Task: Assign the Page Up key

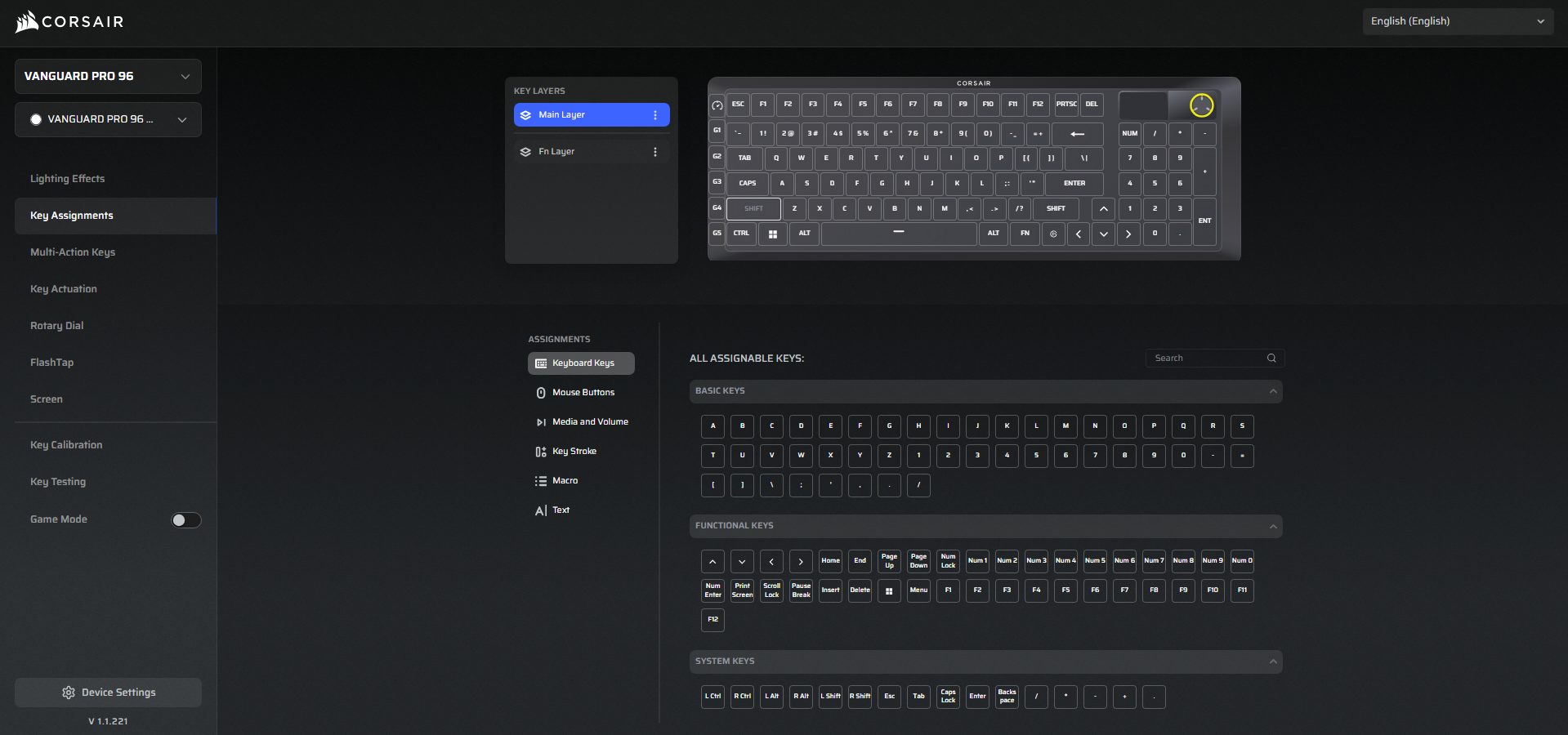Action: [x=889, y=561]
